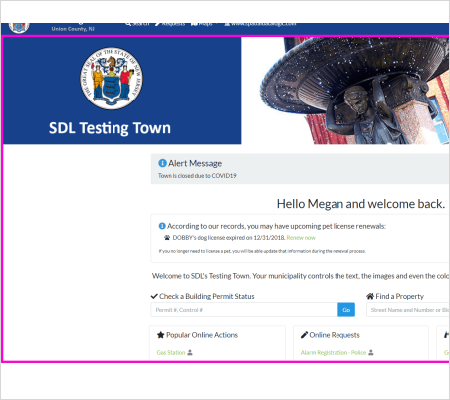Click the Street Name and Number input field
This screenshot has width=450, height=400.
click(408, 310)
